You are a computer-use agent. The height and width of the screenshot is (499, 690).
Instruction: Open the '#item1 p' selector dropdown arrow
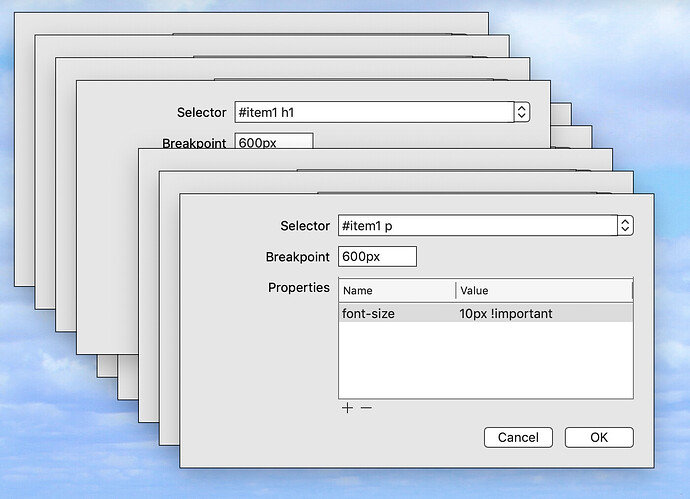(625, 226)
